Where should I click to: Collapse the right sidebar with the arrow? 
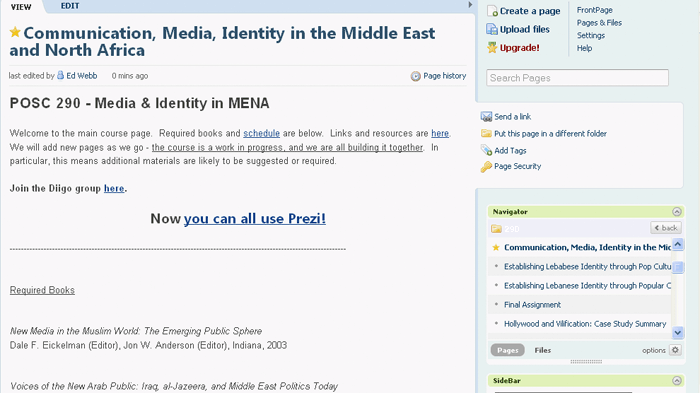click(x=470, y=5)
